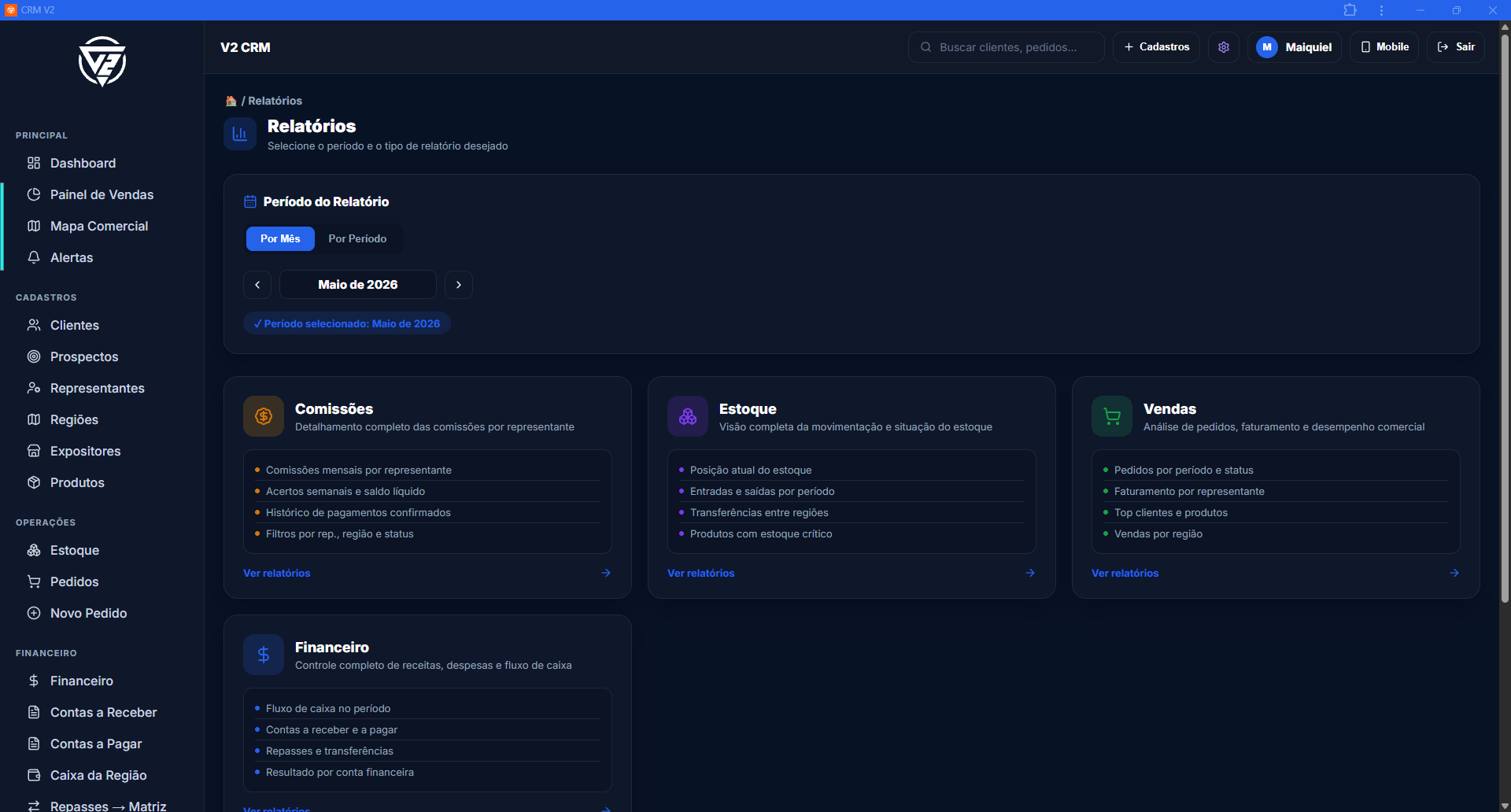The image size is (1511, 812).
Task: Click the Contas a Receber document icon
Action: [x=34, y=712]
